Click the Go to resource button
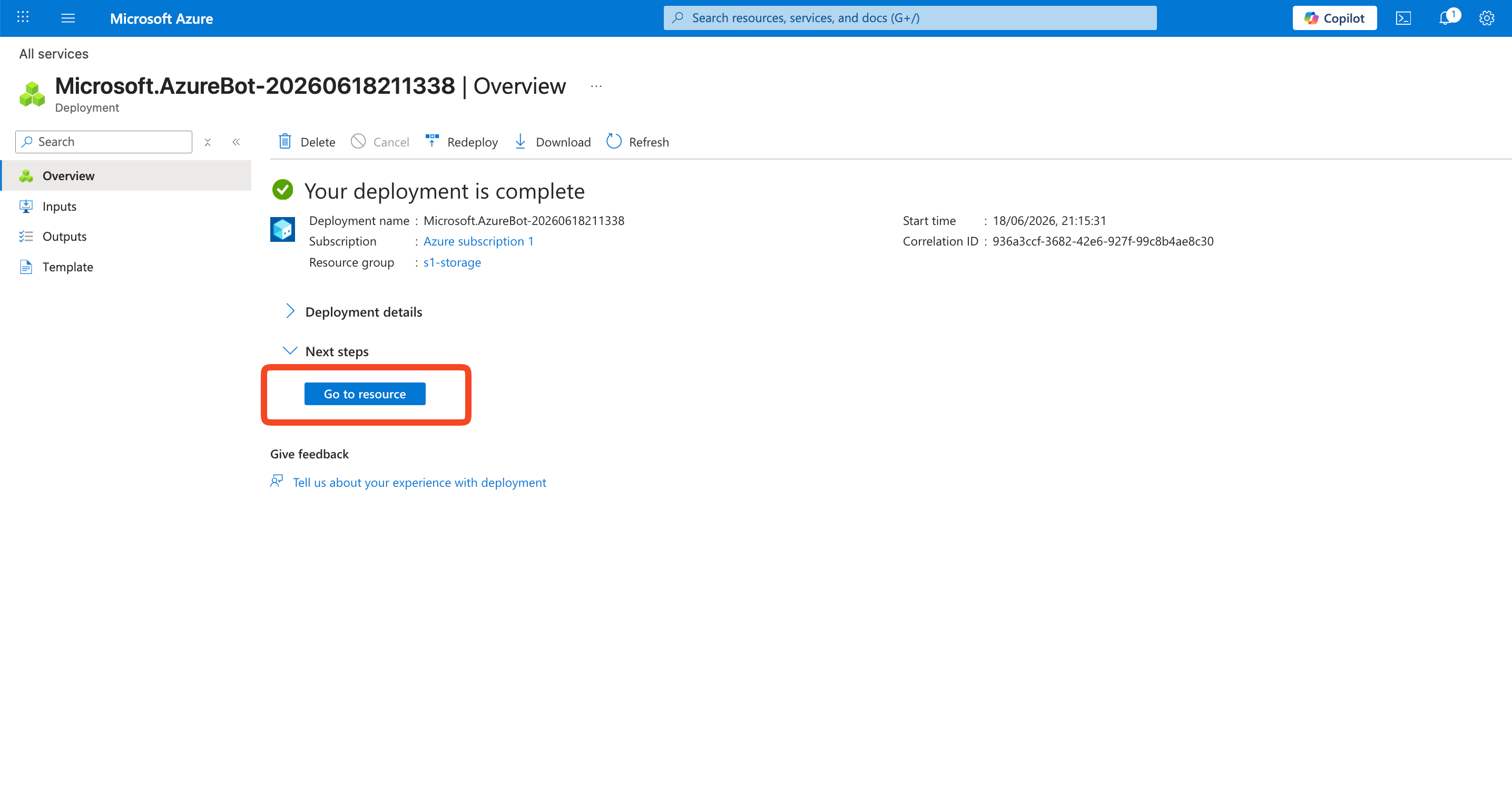The height and width of the screenshot is (785, 1512). (x=365, y=394)
